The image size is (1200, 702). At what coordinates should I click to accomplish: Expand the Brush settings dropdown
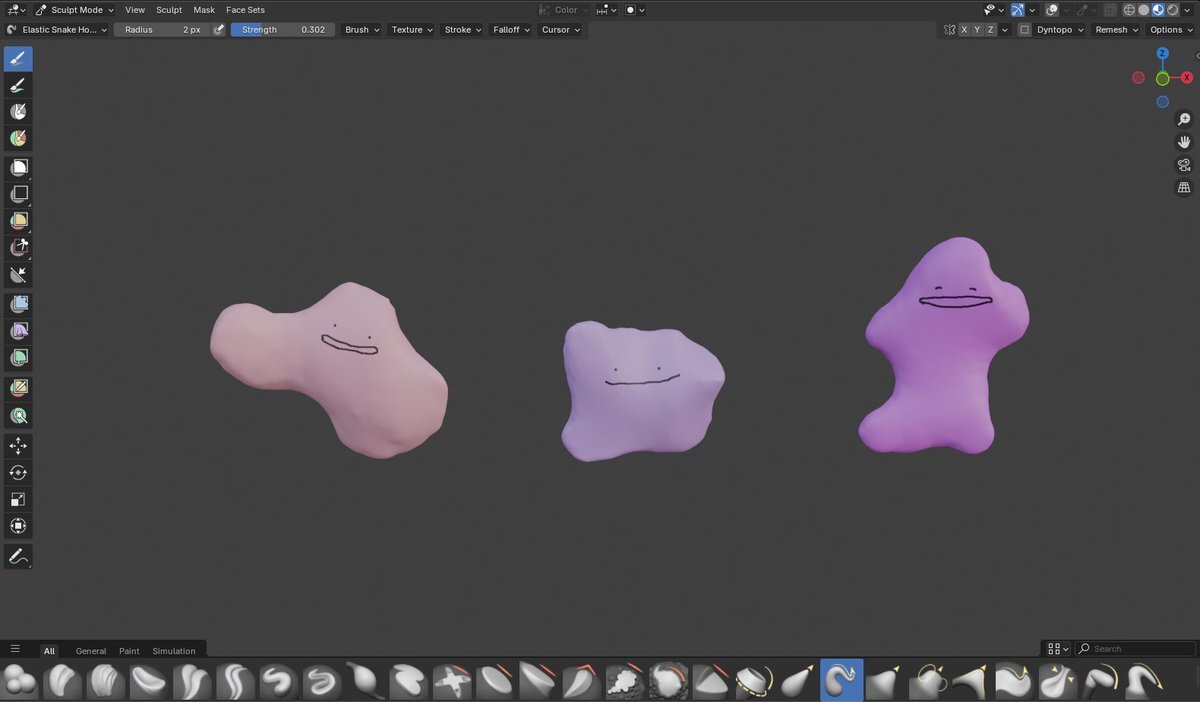362,30
